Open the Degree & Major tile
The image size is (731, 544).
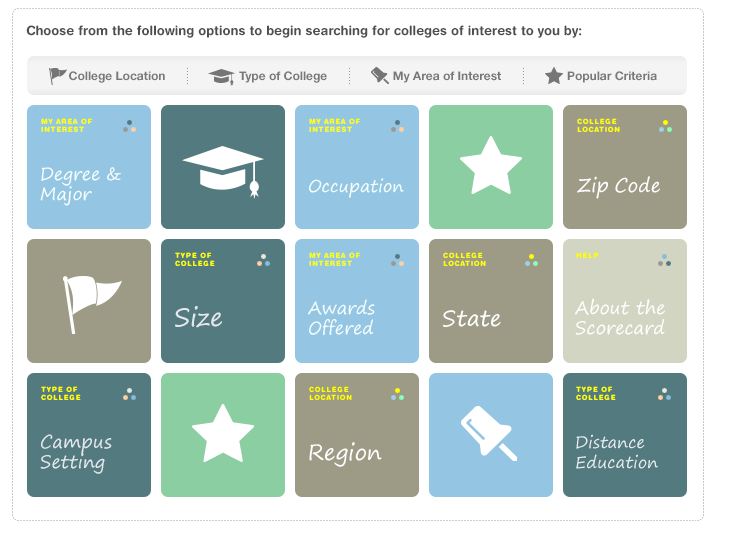click(89, 167)
